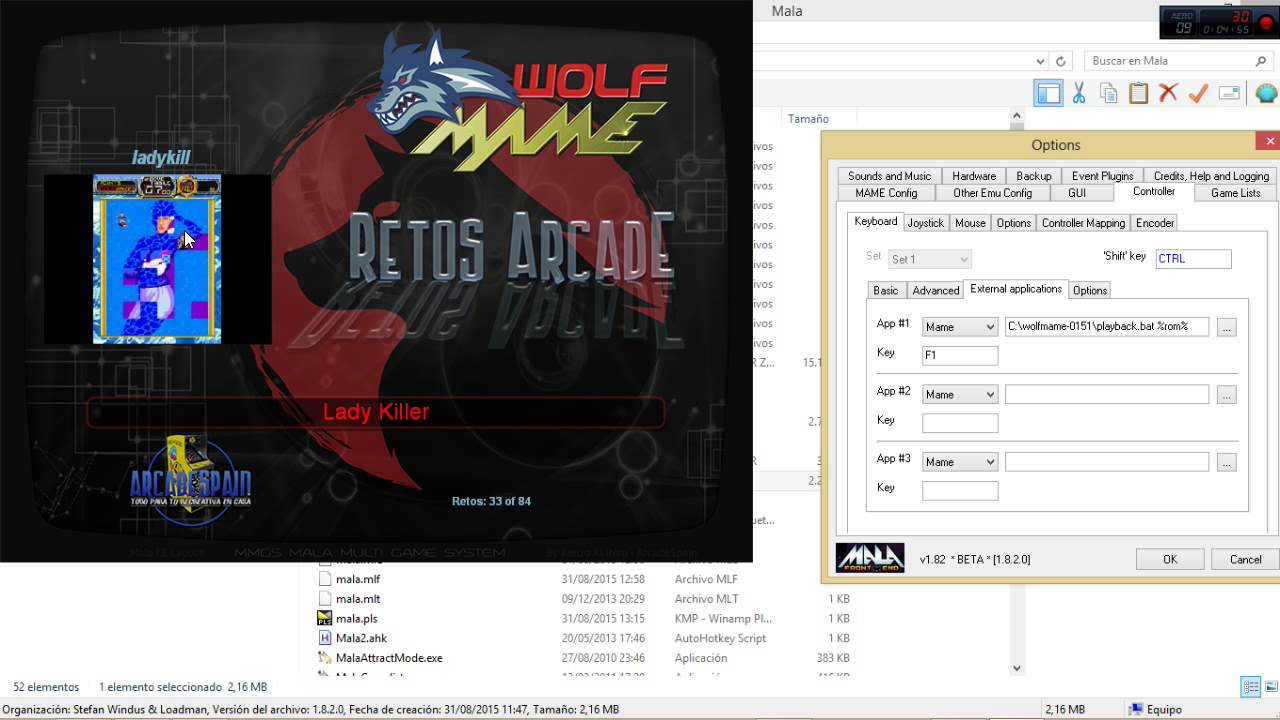Click the magnifier icon in search box
1280x720 pixels.
click(1261, 61)
